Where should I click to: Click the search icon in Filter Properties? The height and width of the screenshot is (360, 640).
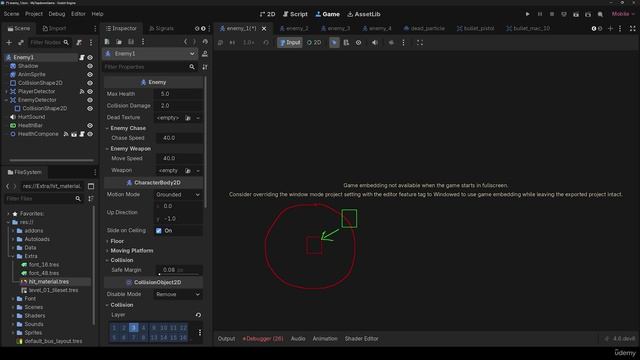(192, 67)
